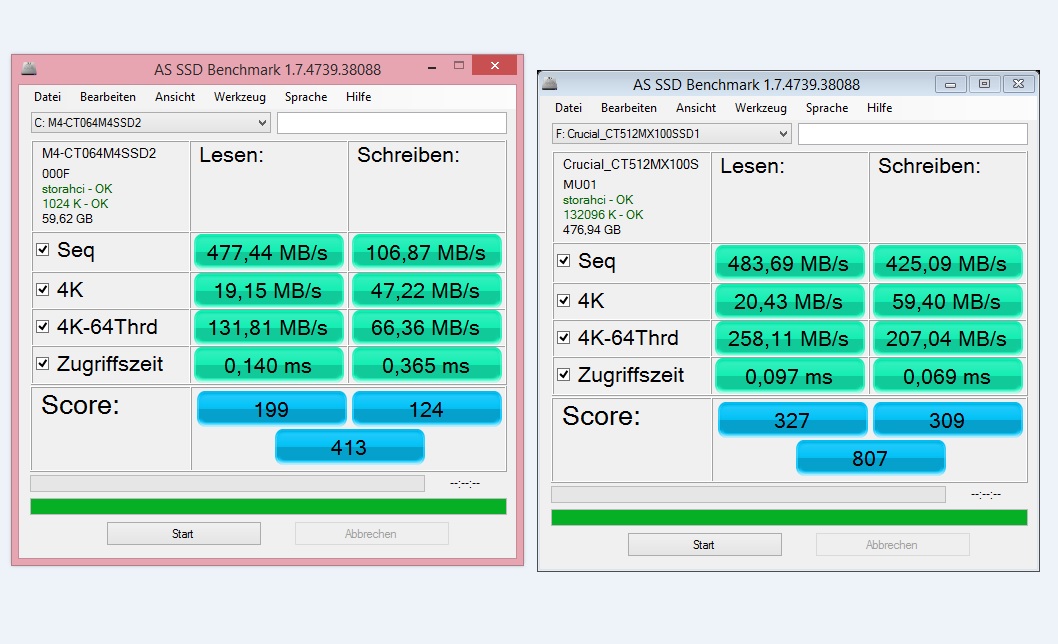Click empty text field beside M4 drive dropdown
1058x644 pixels.
391,123
